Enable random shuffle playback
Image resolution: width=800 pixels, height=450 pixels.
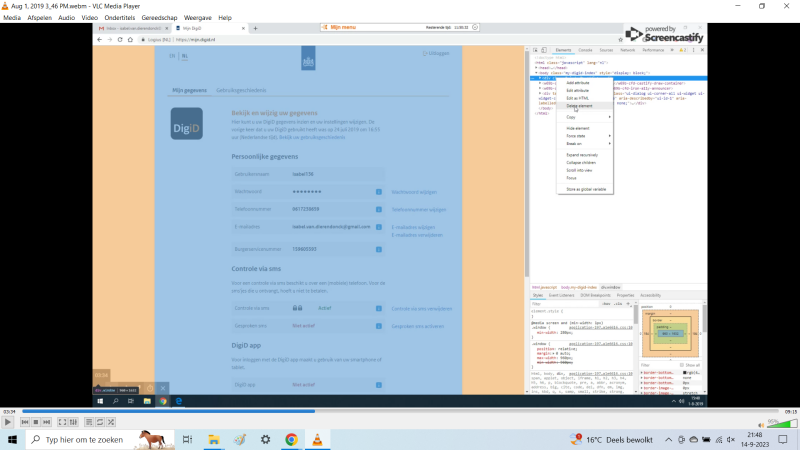(111, 423)
